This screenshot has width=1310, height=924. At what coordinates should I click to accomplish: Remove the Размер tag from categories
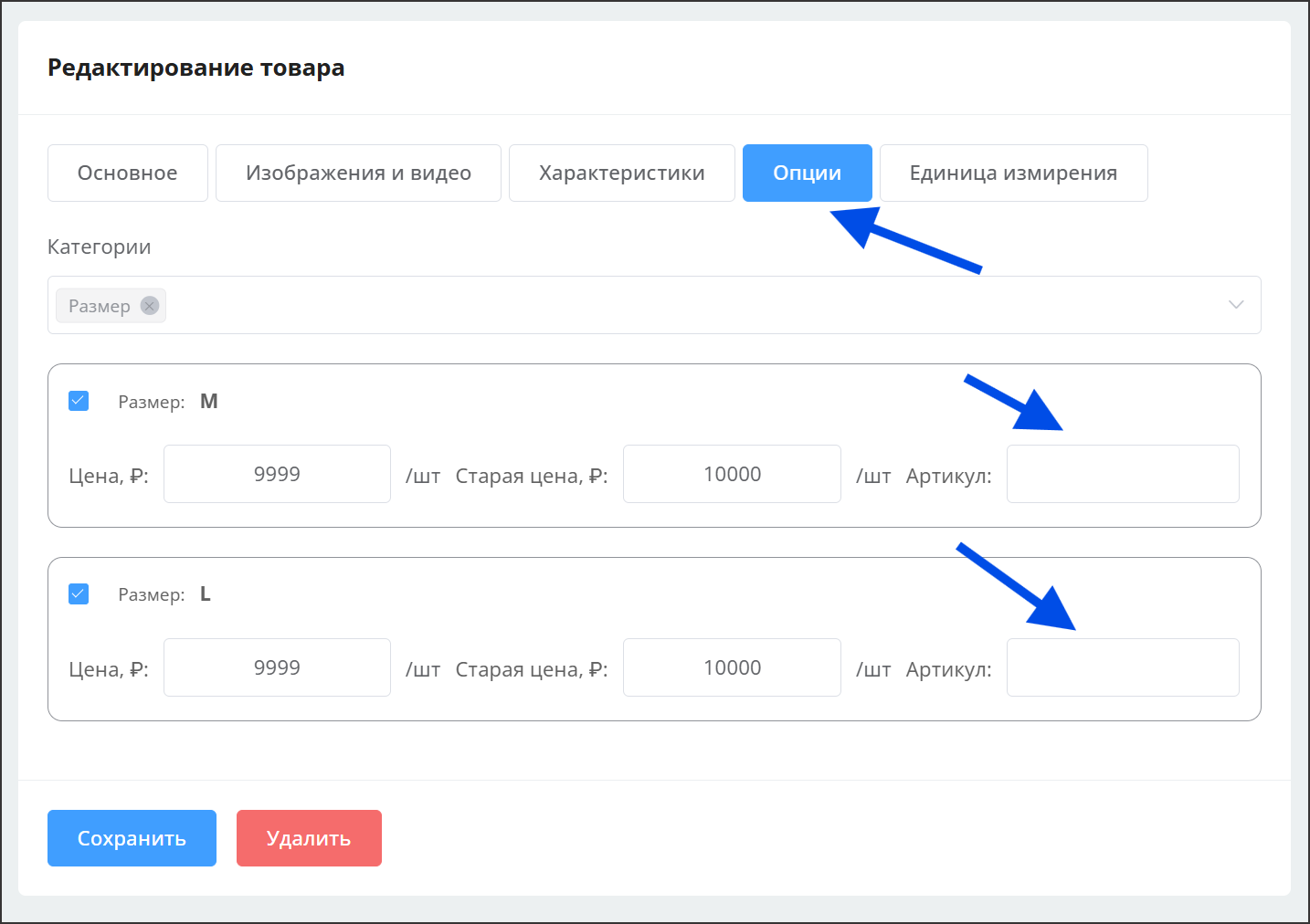coord(150,306)
